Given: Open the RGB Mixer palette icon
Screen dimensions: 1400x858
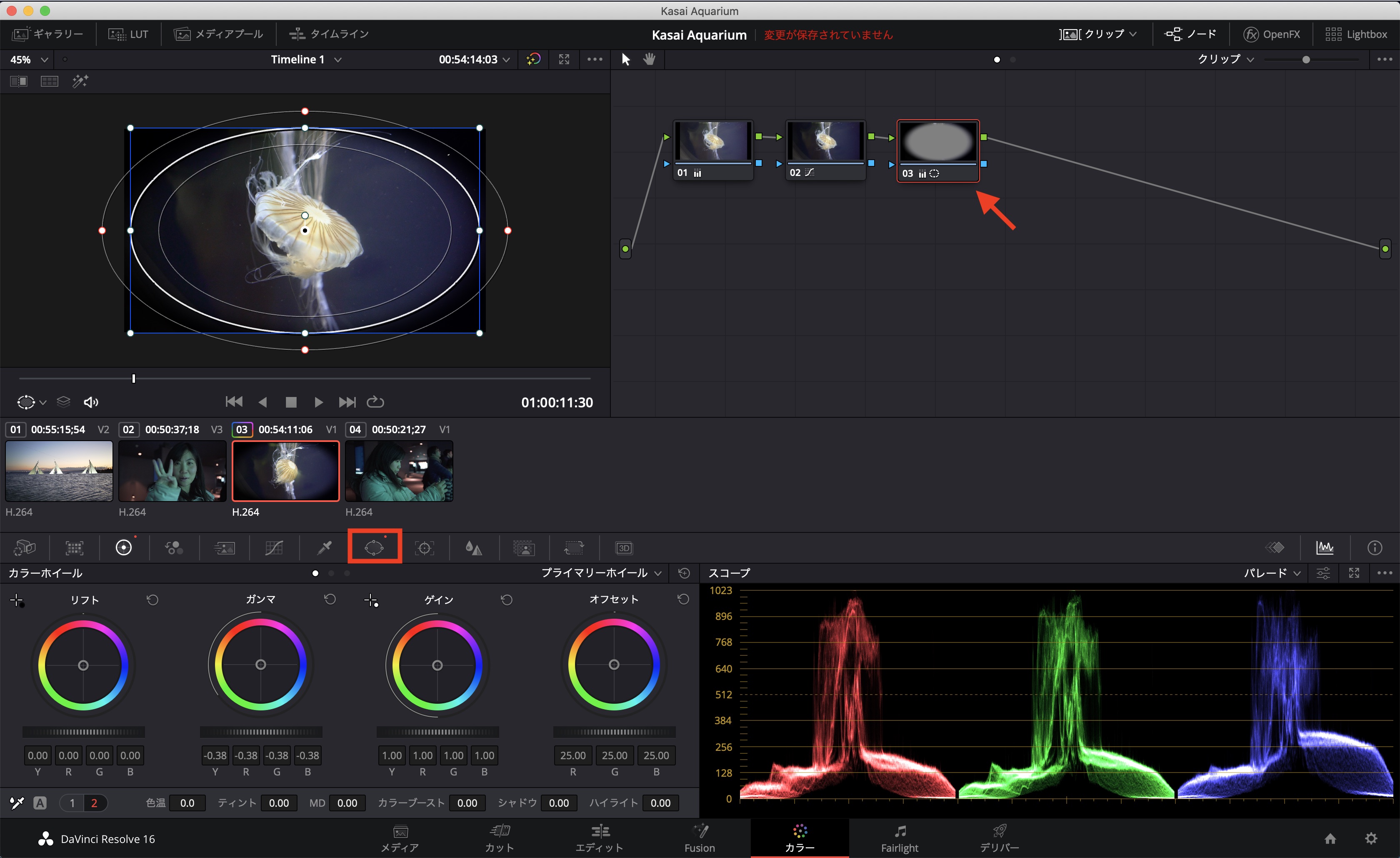Looking at the screenshot, I should pos(174,547).
